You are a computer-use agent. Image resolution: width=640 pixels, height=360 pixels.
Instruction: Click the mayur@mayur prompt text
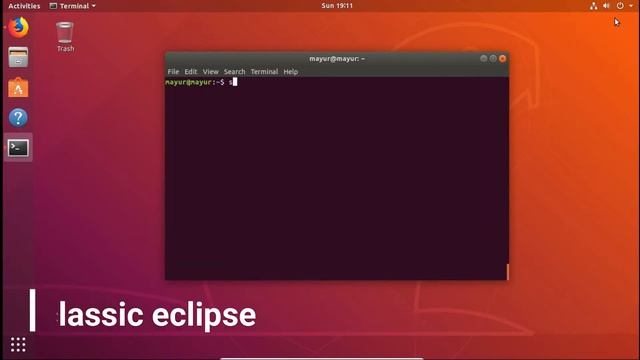pos(195,82)
